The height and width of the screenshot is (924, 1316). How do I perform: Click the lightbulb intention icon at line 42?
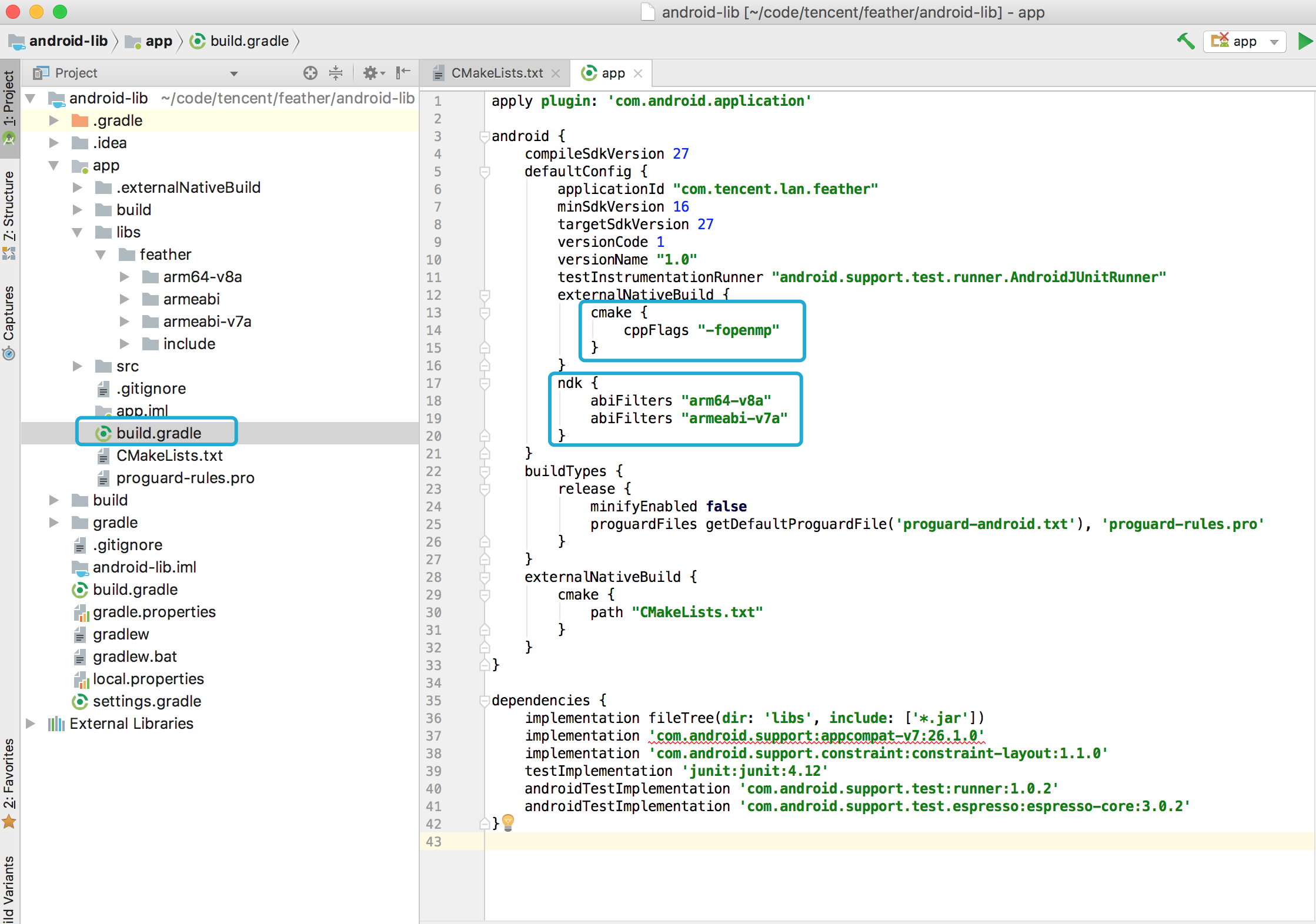[509, 822]
